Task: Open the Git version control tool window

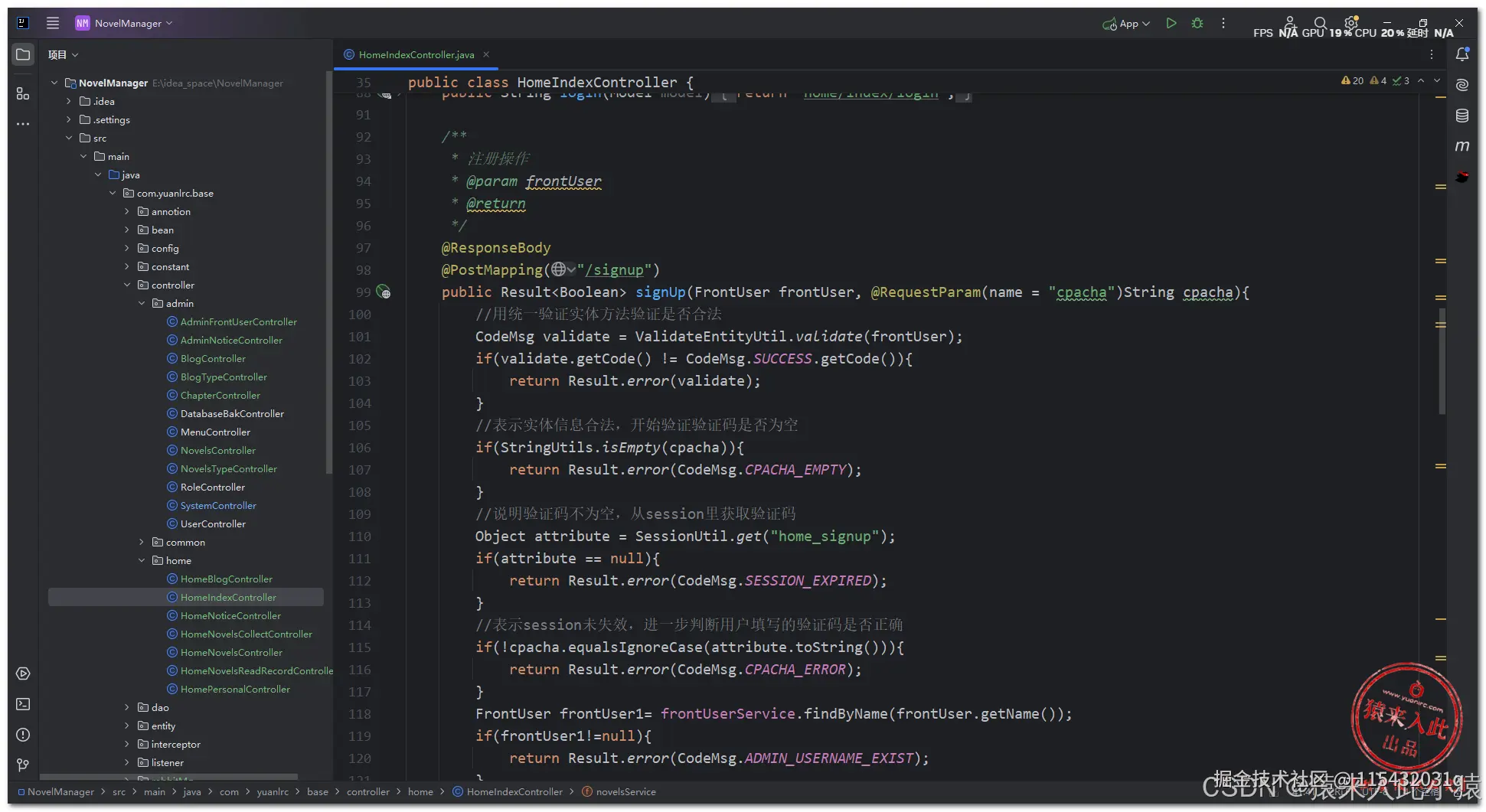Action: pyautogui.click(x=23, y=765)
